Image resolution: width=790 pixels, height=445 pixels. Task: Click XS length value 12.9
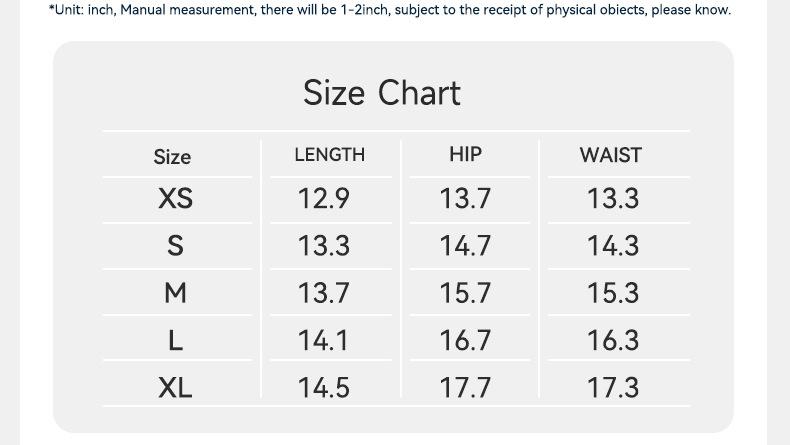pos(323,198)
